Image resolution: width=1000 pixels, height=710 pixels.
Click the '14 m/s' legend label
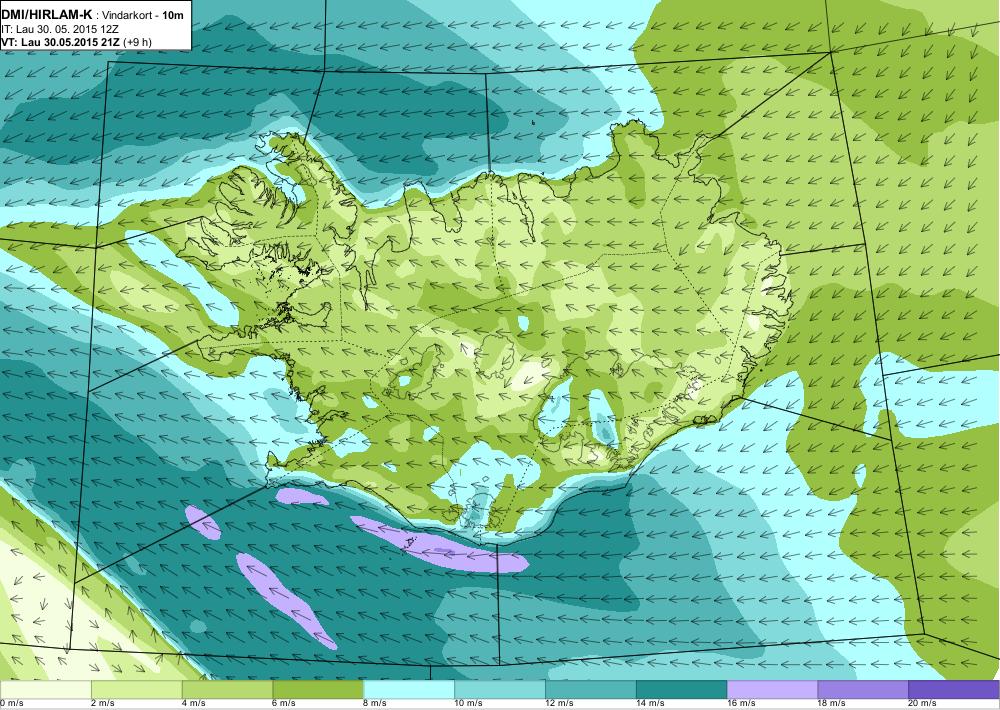[x=651, y=704]
